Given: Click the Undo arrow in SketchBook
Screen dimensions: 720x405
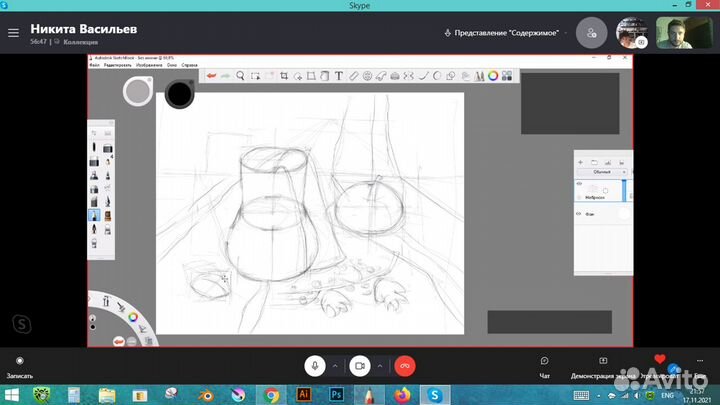Looking at the screenshot, I should point(211,75).
